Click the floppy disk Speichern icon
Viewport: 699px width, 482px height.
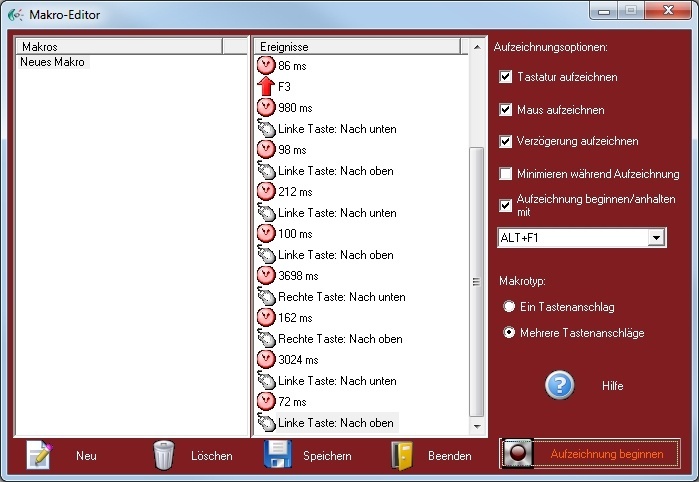(278, 454)
